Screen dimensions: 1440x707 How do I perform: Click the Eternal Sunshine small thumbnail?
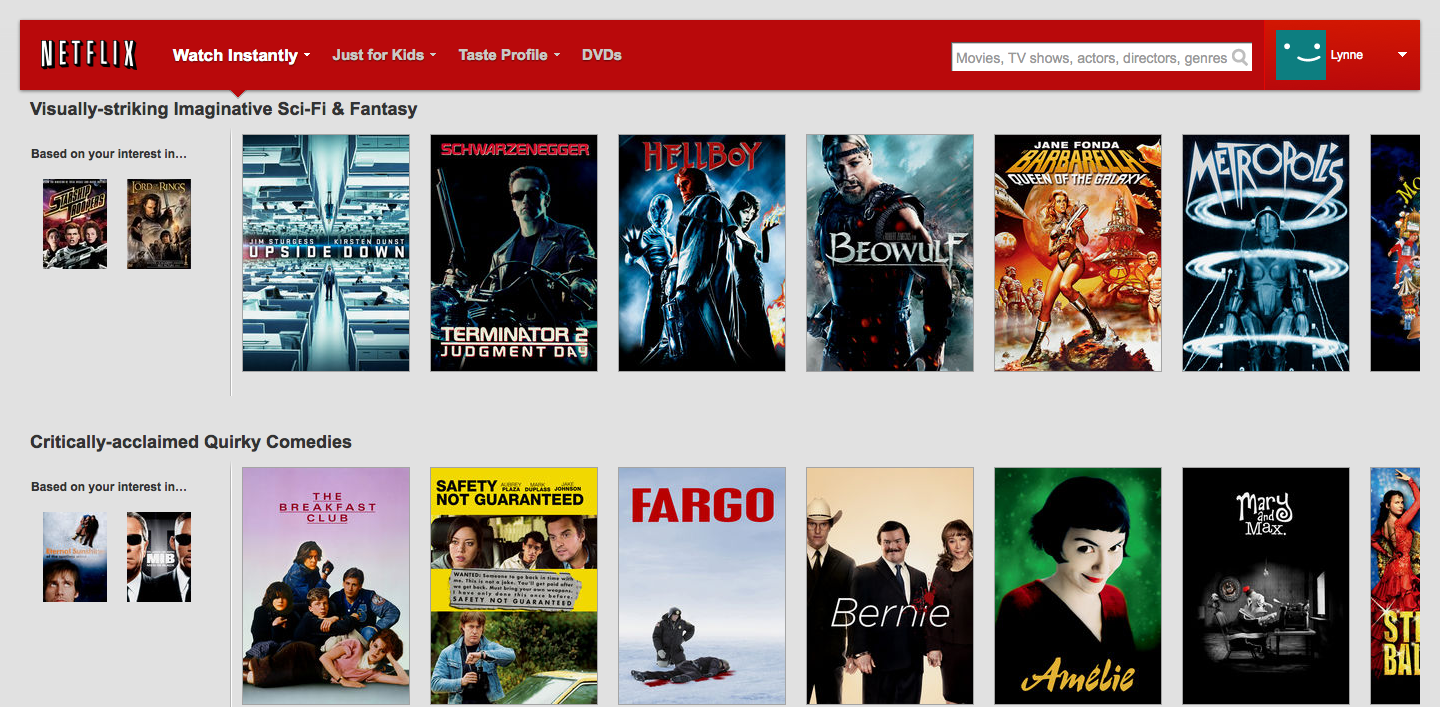point(75,557)
